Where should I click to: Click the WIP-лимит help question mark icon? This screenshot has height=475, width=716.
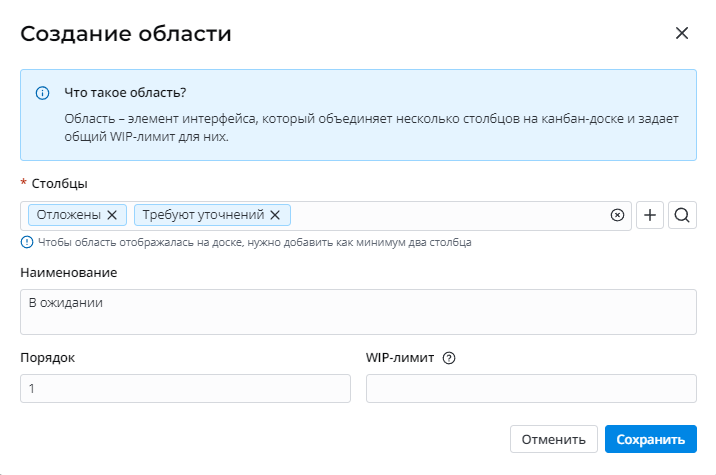449,358
